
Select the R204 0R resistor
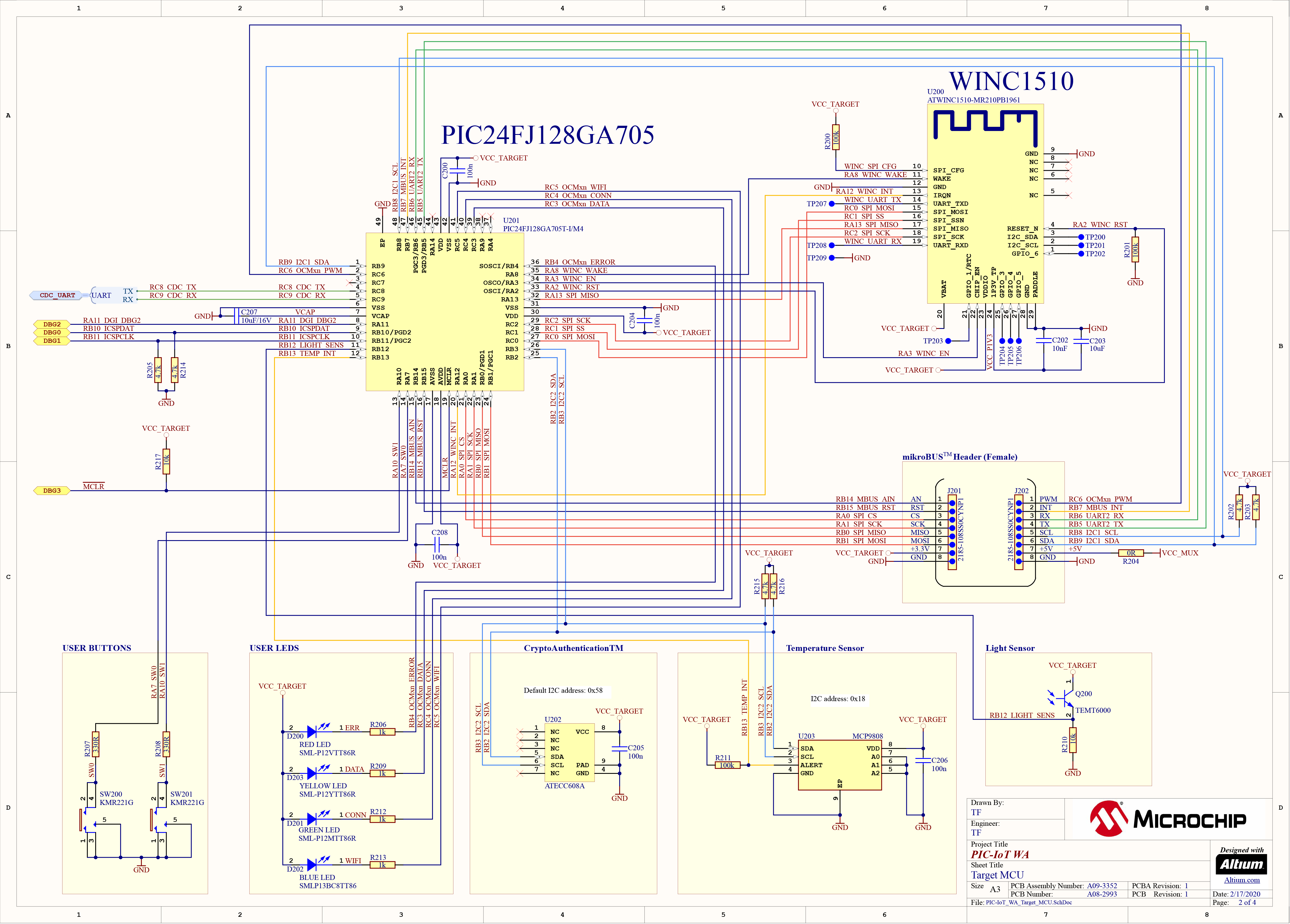click(x=1131, y=553)
